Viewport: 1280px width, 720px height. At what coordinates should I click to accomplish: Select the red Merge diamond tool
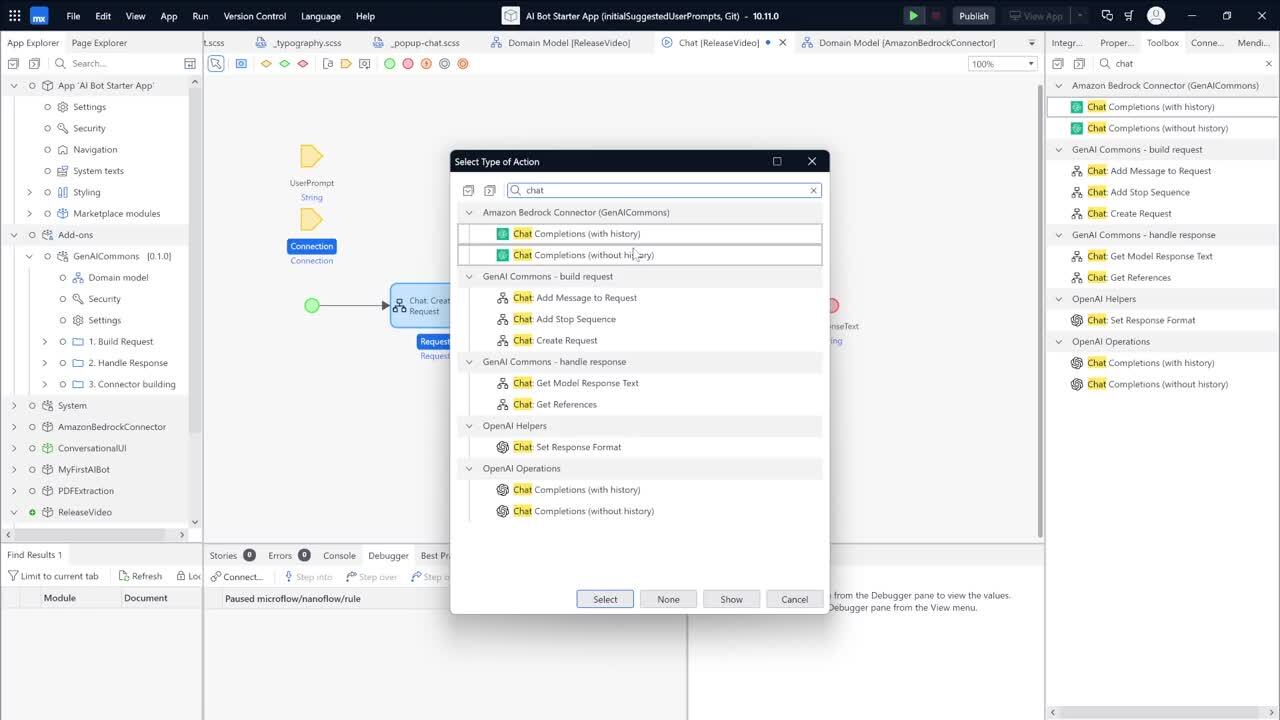coord(303,63)
